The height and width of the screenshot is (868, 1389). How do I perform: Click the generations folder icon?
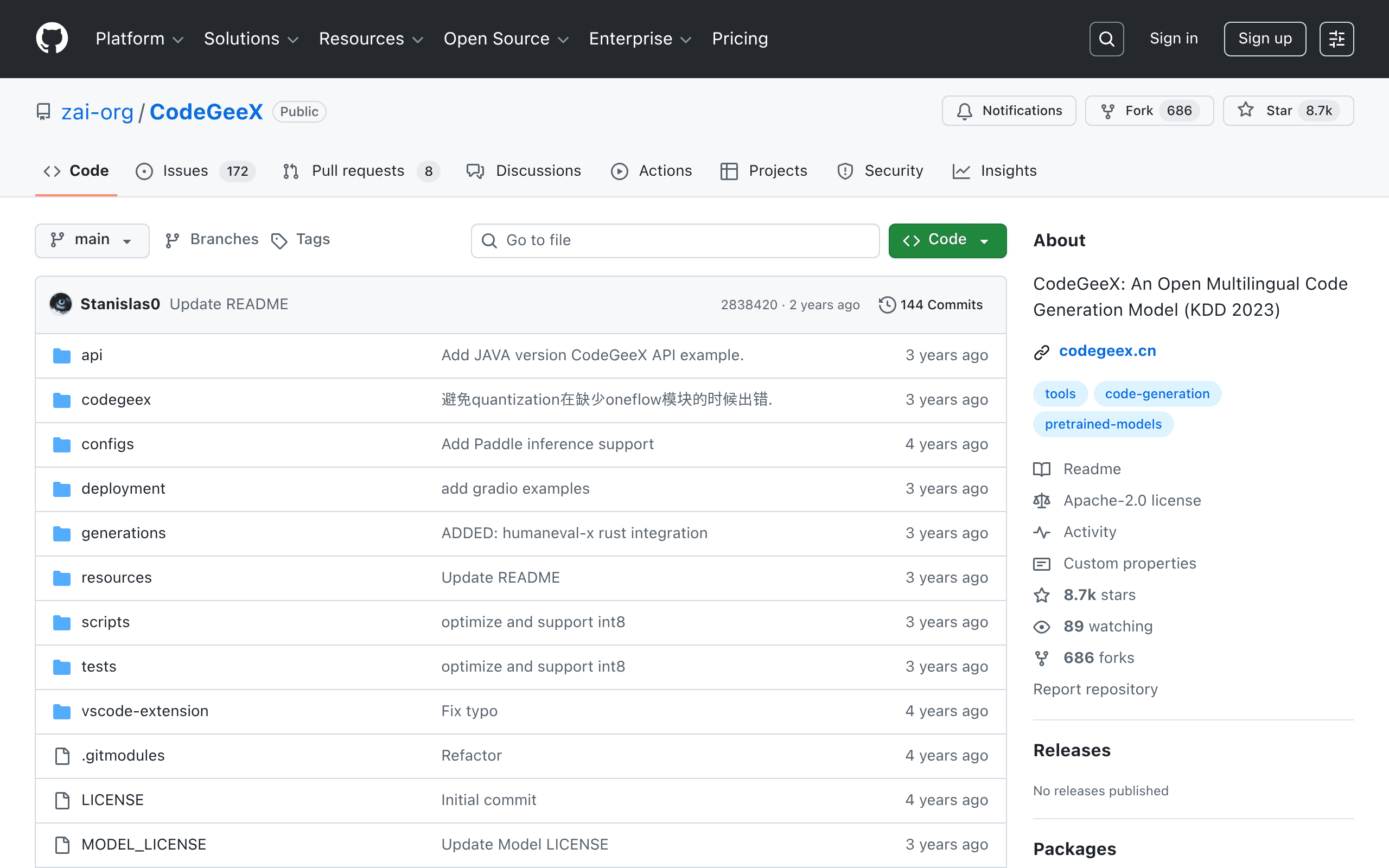point(62,534)
